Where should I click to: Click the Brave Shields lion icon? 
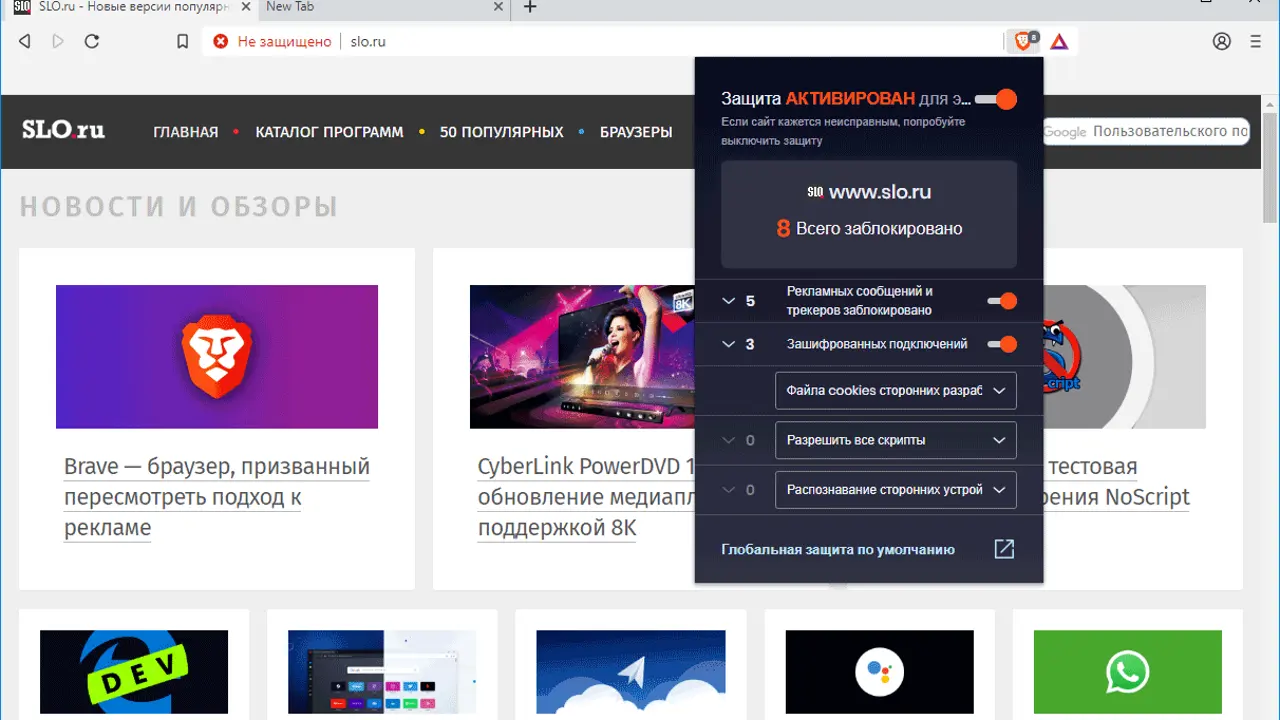pos(1022,41)
